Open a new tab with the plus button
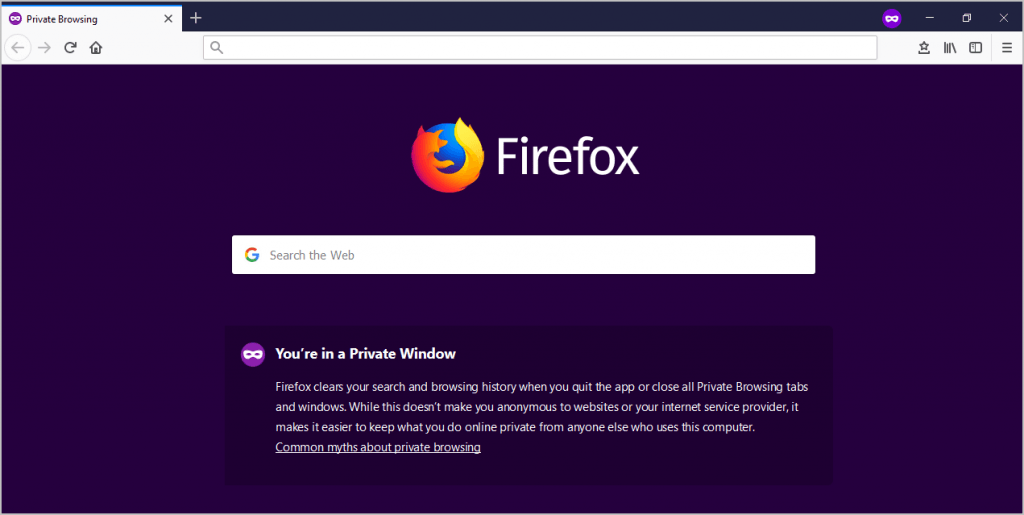 [x=196, y=18]
